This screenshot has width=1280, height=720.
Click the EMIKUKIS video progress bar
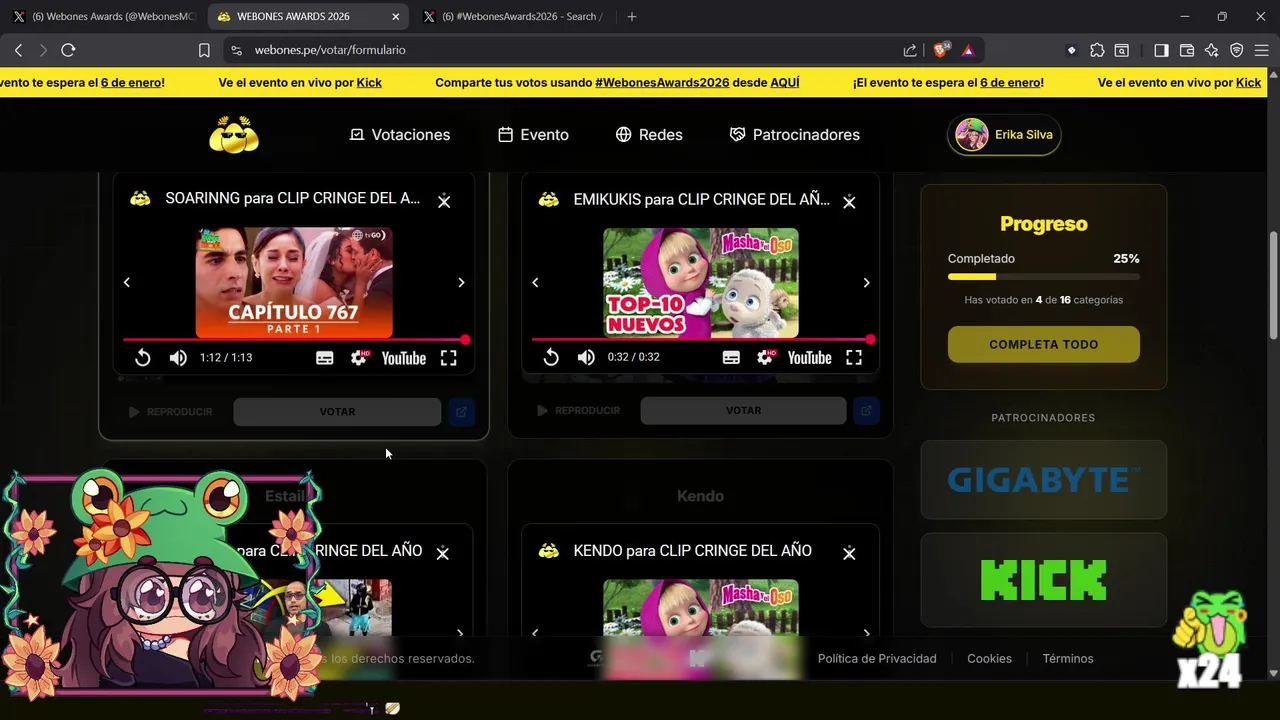[701, 340]
